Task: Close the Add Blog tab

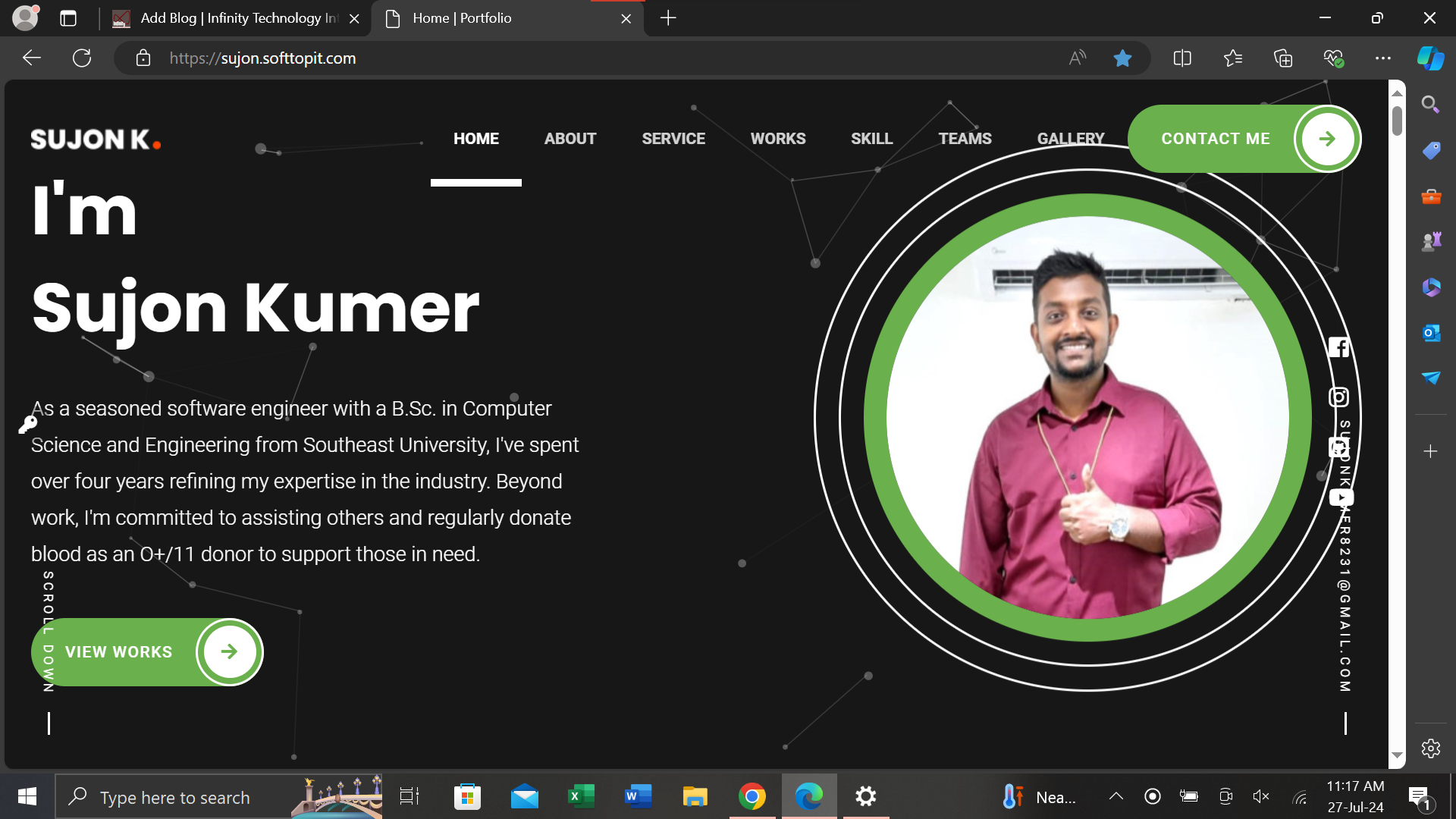Action: tap(354, 19)
